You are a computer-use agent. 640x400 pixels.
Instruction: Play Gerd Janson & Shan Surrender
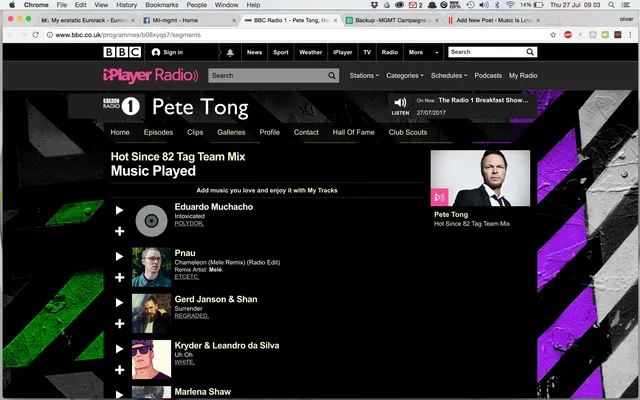119,302
